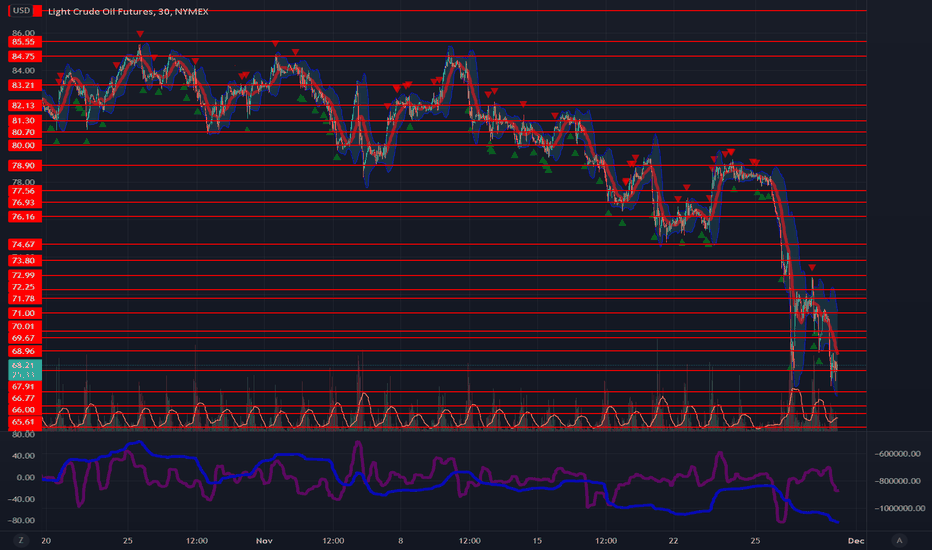Click the -800000.00 right indicator scale value

point(898,480)
